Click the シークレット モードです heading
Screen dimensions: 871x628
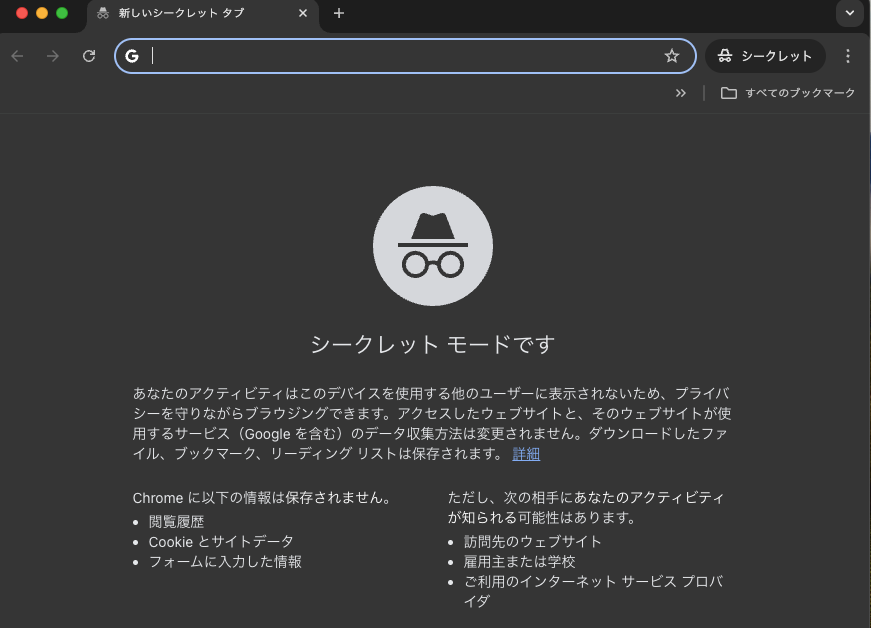433,345
